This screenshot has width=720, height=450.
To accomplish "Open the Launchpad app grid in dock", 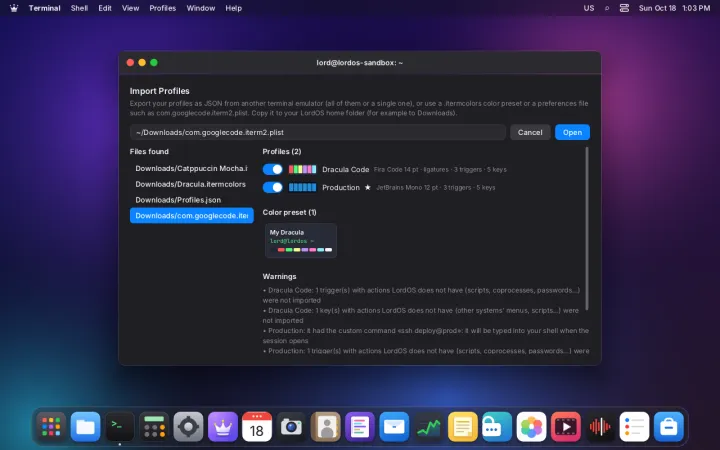I will pos(51,427).
